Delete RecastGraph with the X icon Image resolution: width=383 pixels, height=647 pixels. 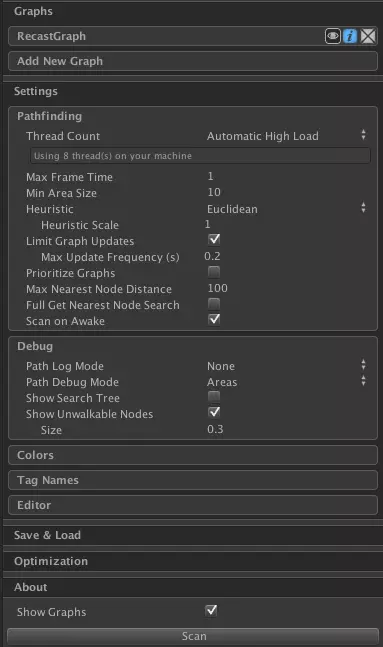368,36
